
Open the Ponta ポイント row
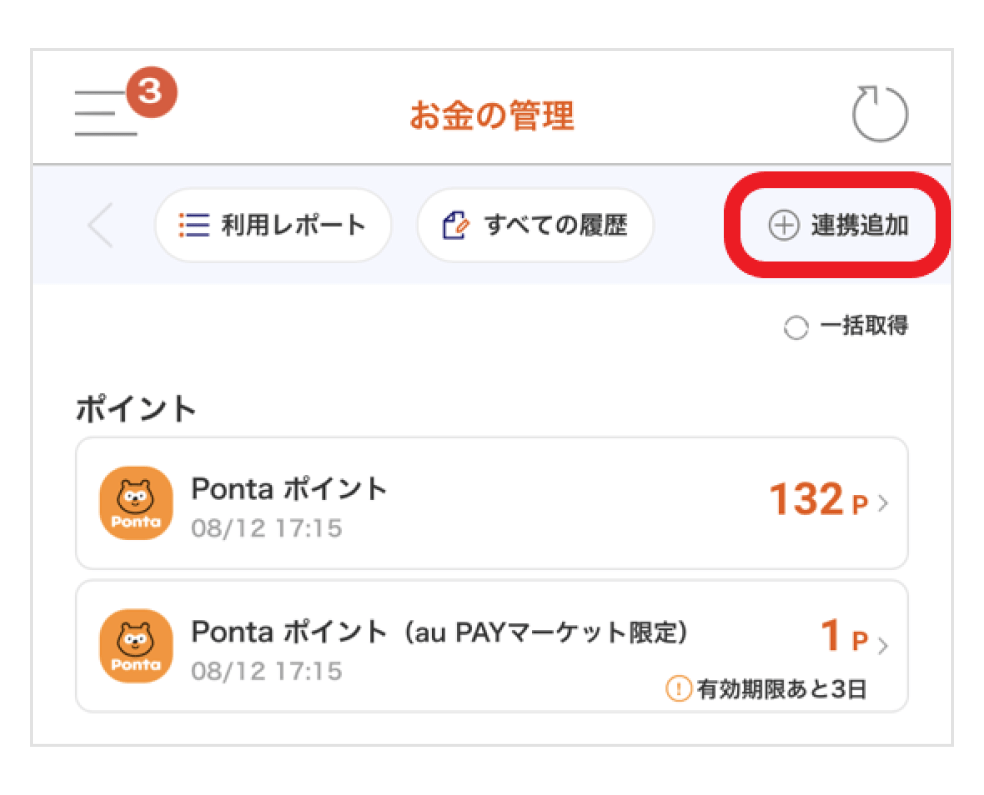[x=490, y=503]
